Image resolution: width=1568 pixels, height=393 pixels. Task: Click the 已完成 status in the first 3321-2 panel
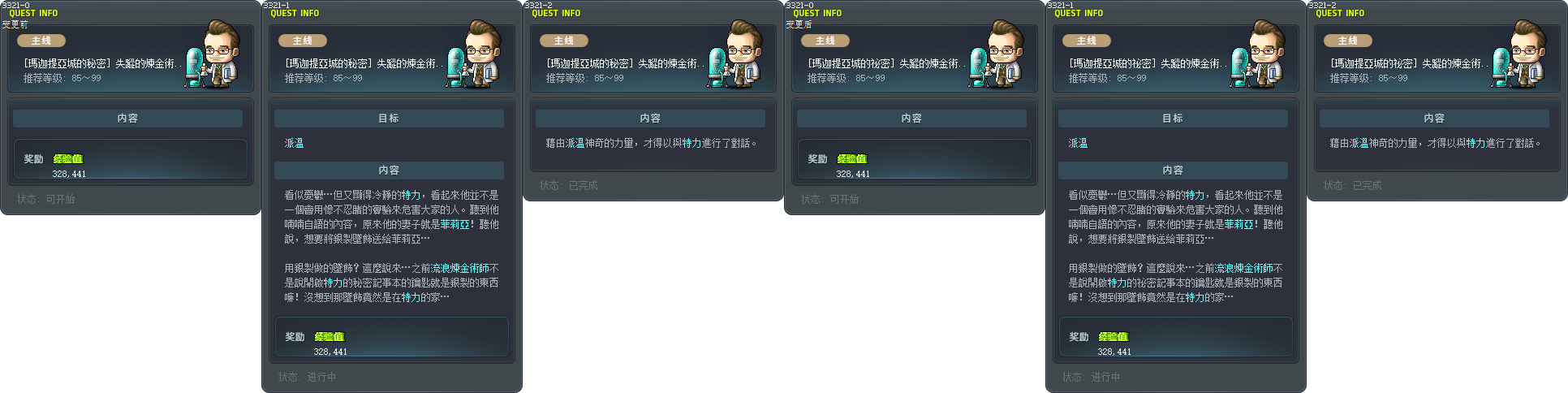(583, 186)
